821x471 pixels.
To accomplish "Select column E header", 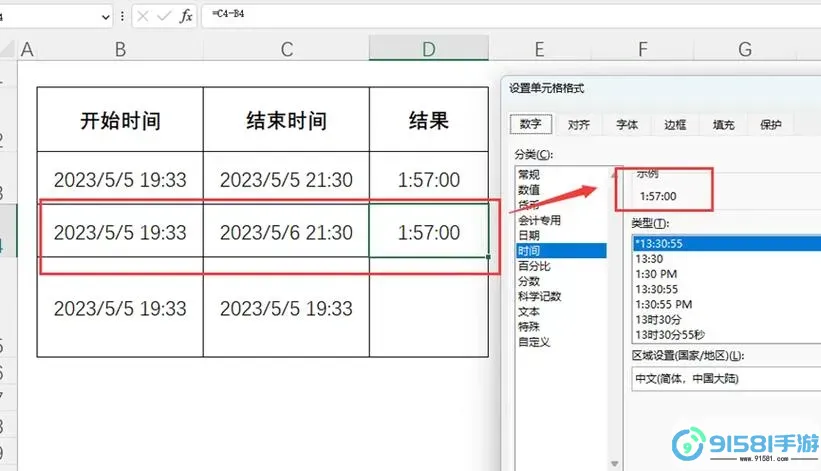I will click(x=539, y=49).
